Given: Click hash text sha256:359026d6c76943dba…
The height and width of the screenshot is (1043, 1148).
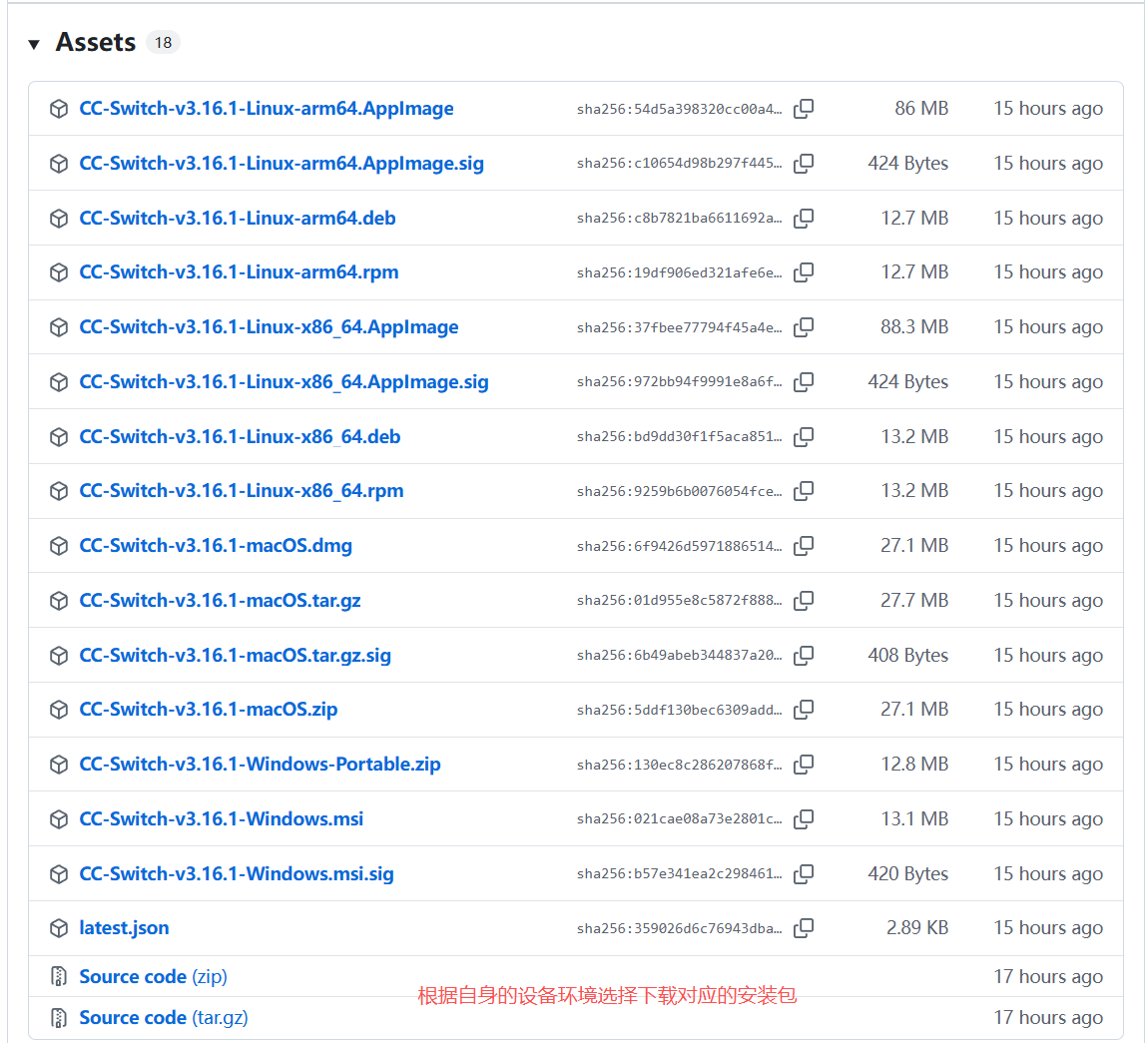Looking at the screenshot, I should point(679,929).
